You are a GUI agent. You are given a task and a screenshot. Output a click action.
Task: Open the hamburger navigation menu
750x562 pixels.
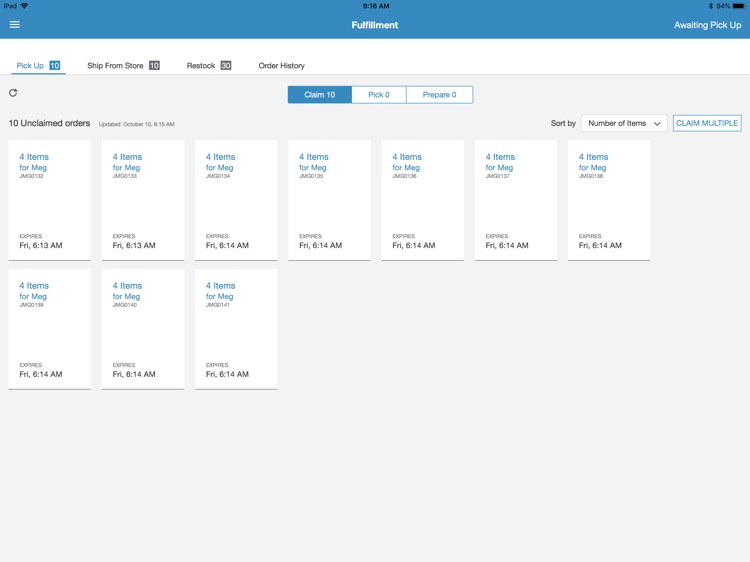click(x=14, y=24)
